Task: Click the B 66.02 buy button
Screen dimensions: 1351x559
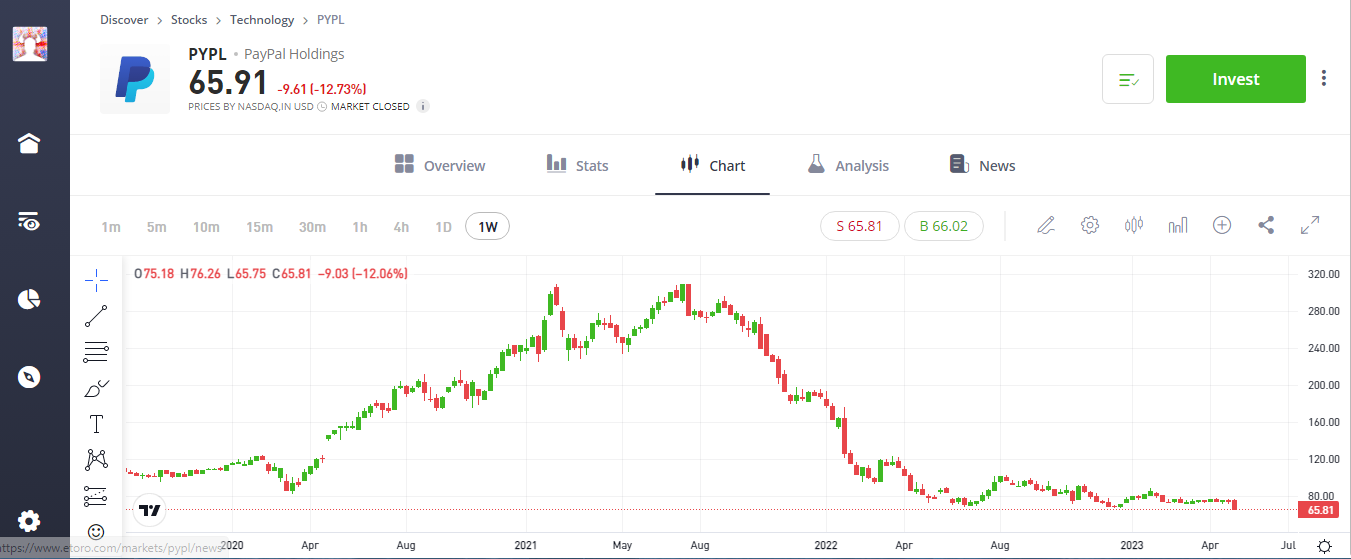Action: tap(943, 226)
